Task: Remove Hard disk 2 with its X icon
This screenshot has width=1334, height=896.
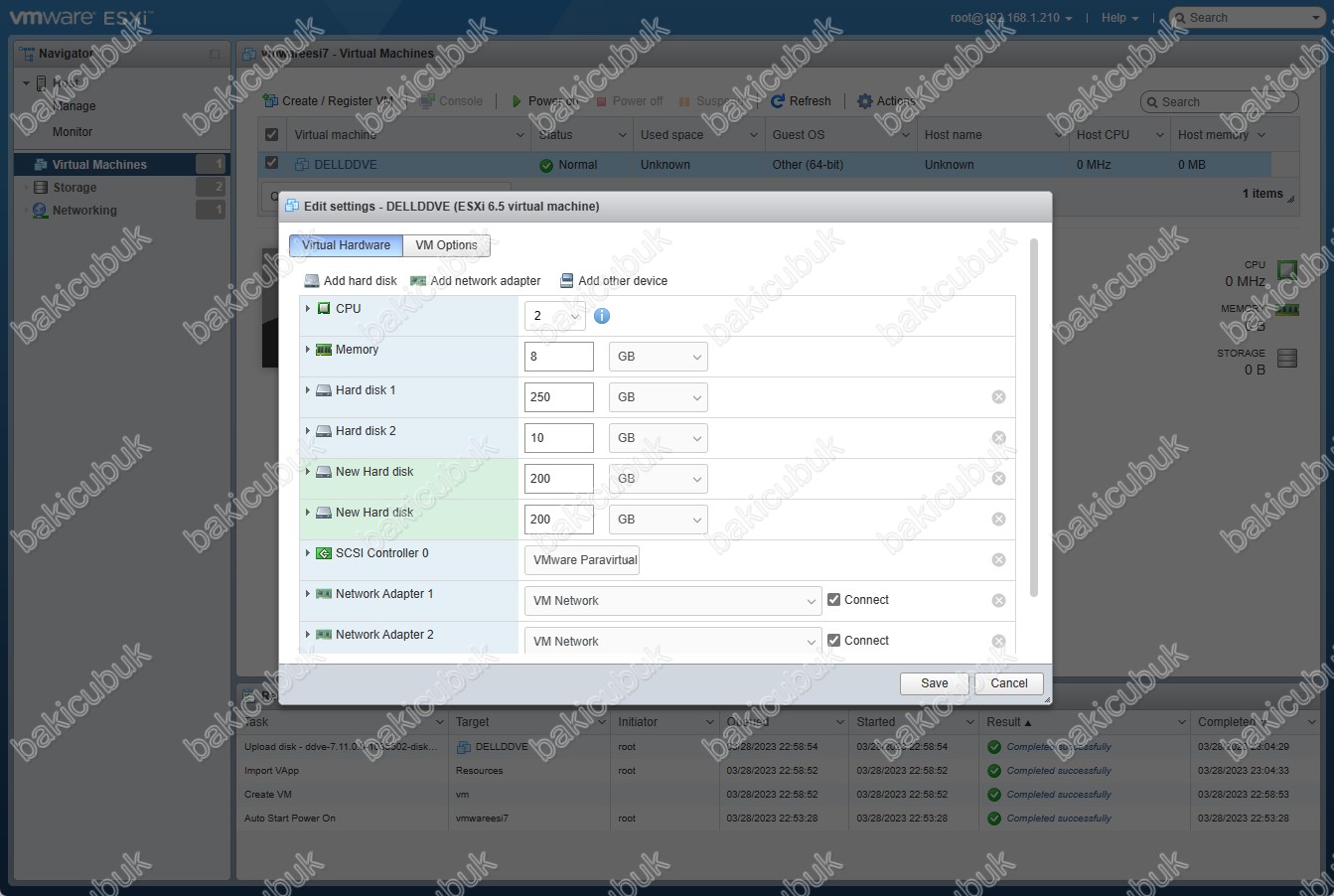Action: pyautogui.click(x=998, y=438)
